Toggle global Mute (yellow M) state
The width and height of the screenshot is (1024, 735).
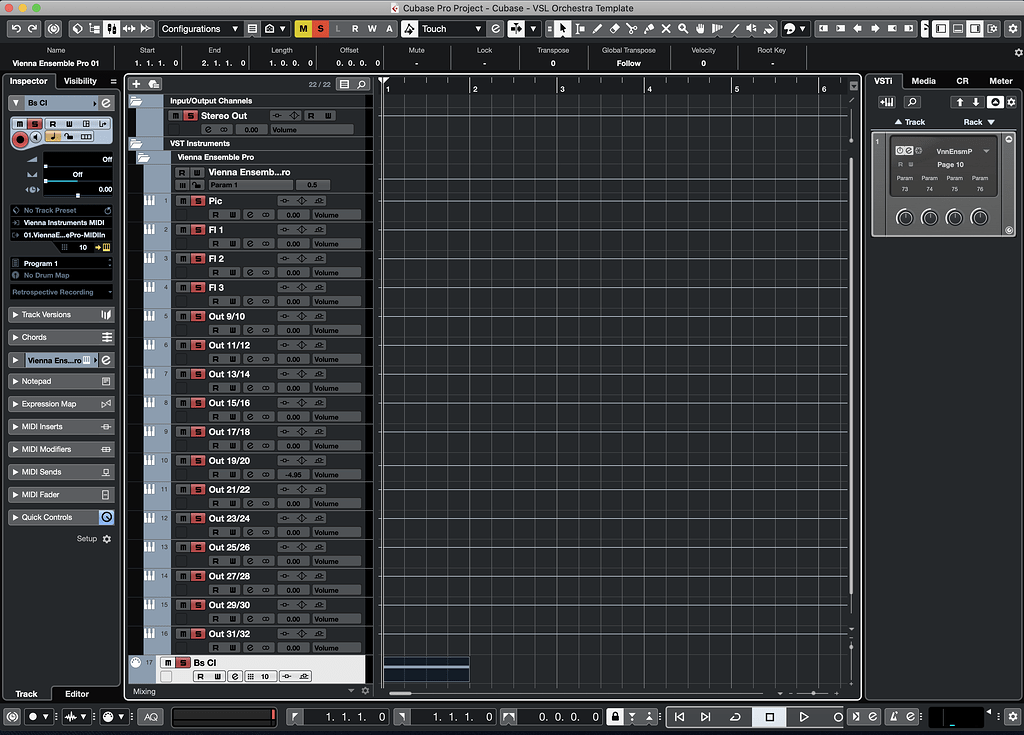click(x=303, y=29)
